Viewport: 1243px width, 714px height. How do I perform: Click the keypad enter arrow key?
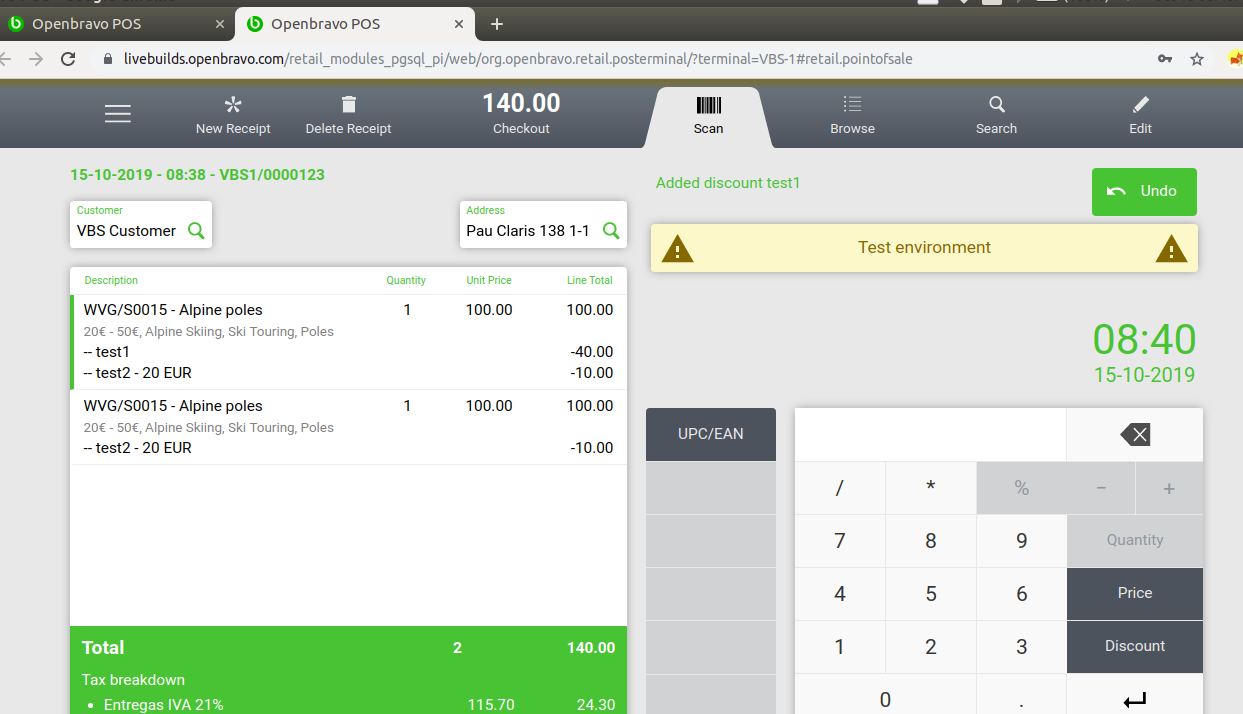1135,695
